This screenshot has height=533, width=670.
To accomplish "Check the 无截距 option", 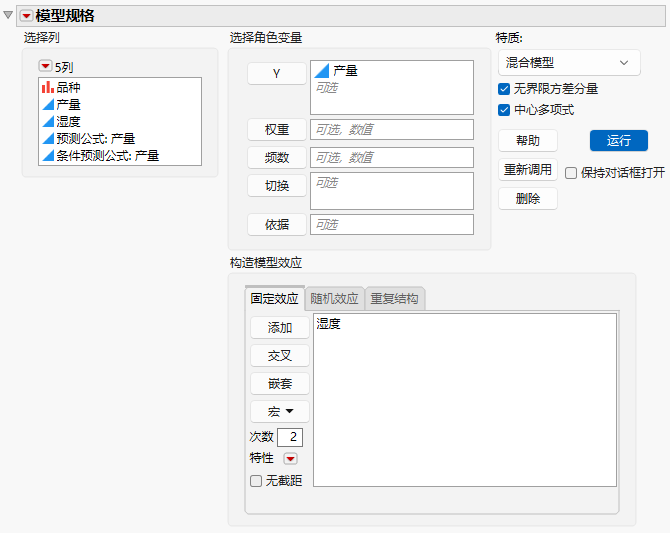I will click(x=256, y=481).
